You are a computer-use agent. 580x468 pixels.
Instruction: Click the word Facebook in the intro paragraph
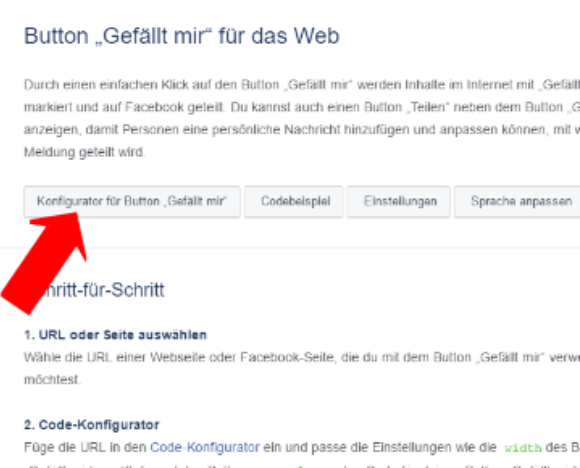pos(154,107)
